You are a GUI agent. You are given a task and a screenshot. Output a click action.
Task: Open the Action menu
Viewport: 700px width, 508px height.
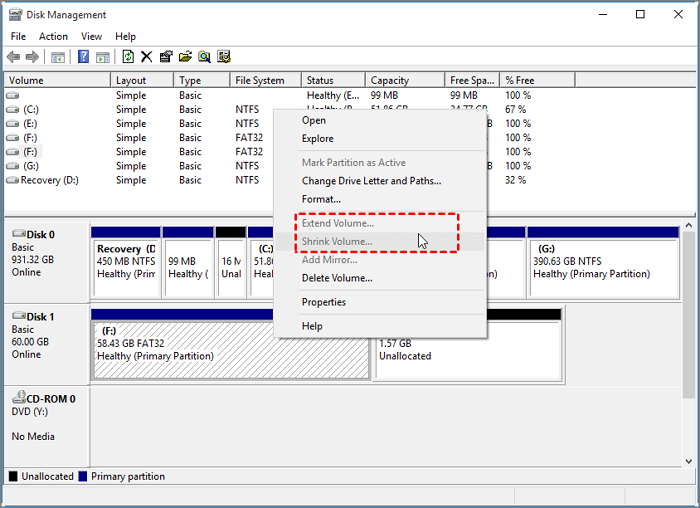[53, 36]
